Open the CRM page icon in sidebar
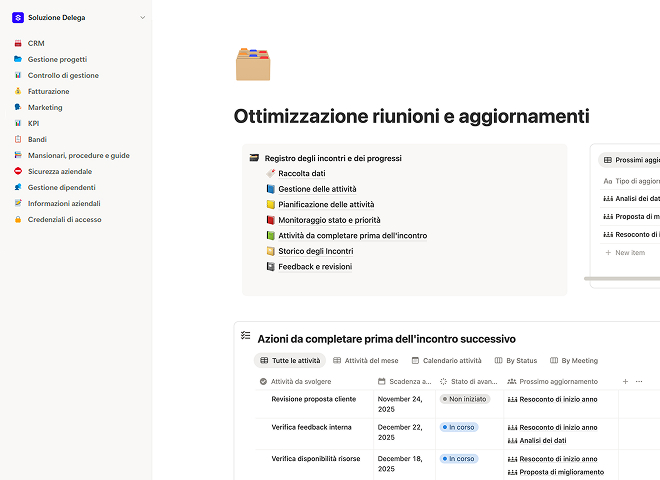 point(18,43)
